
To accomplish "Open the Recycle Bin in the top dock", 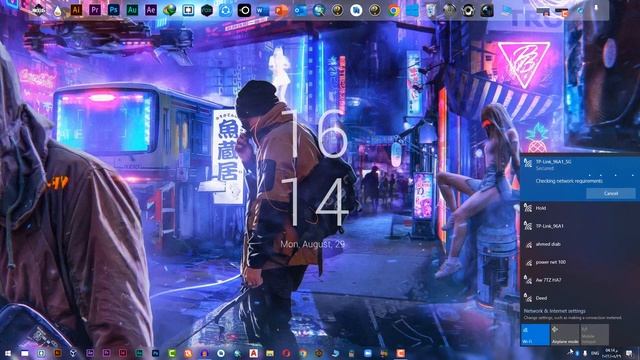I will [x=431, y=10].
